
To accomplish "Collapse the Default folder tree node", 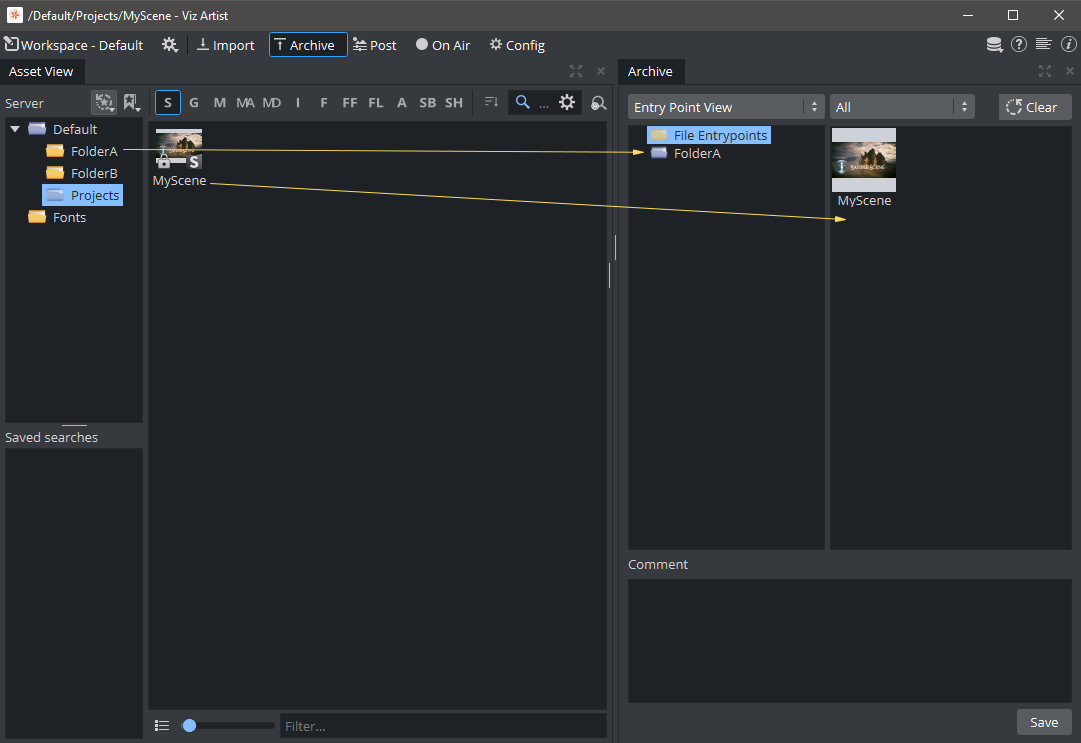I will (x=15, y=129).
